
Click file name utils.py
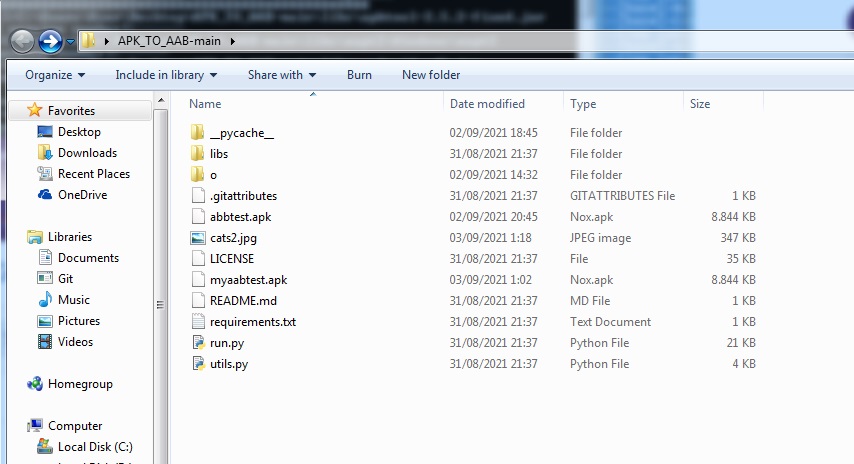point(229,364)
